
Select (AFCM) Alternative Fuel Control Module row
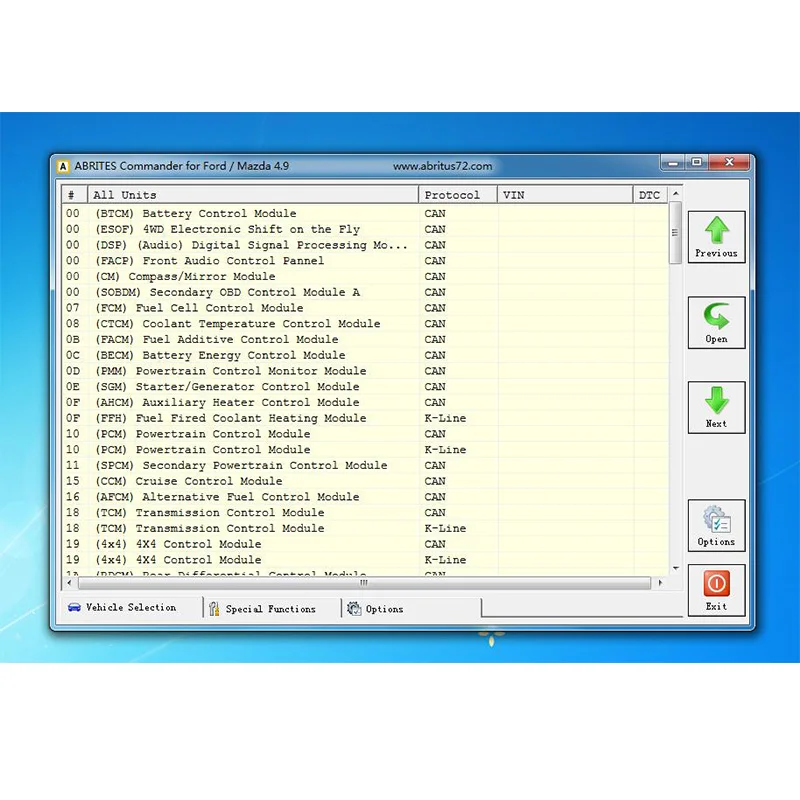pos(365,497)
